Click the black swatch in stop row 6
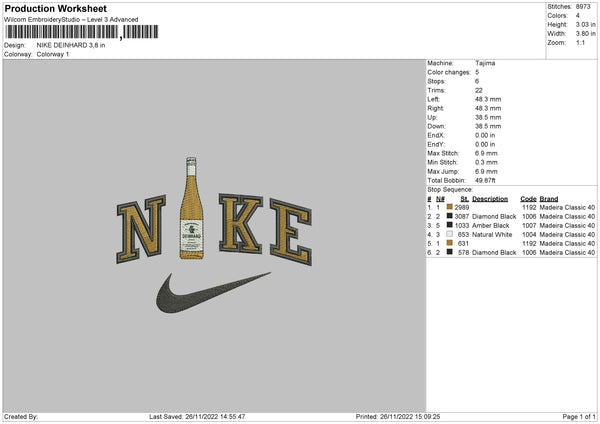The image size is (600, 424). click(450, 252)
